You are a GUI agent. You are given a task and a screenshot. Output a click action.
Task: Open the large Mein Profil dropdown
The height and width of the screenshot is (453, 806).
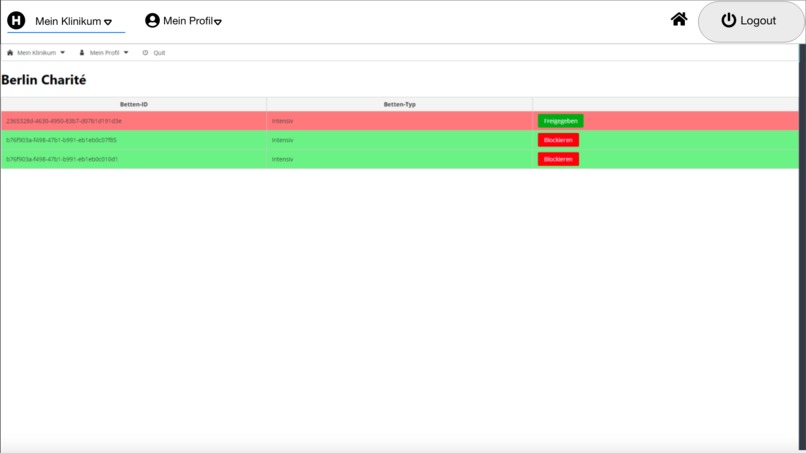coord(192,21)
